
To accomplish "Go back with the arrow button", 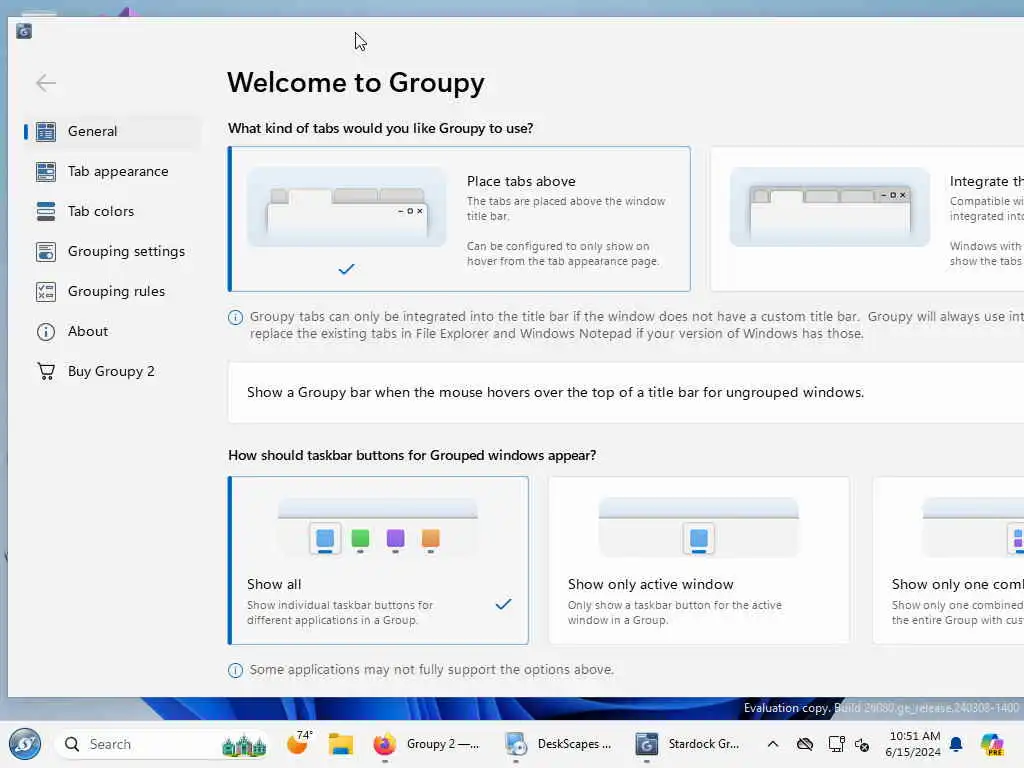I will click(x=46, y=83).
